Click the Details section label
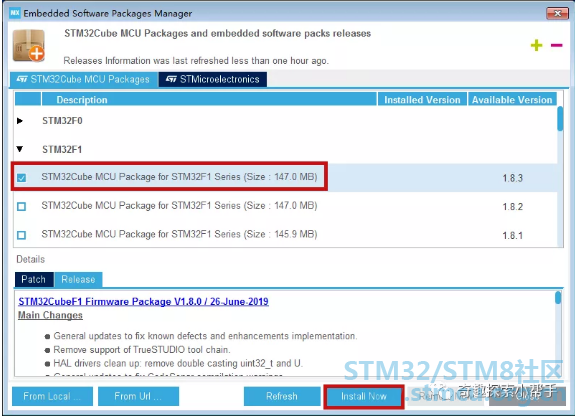The width and height of the screenshot is (575, 416). click(30, 259)
